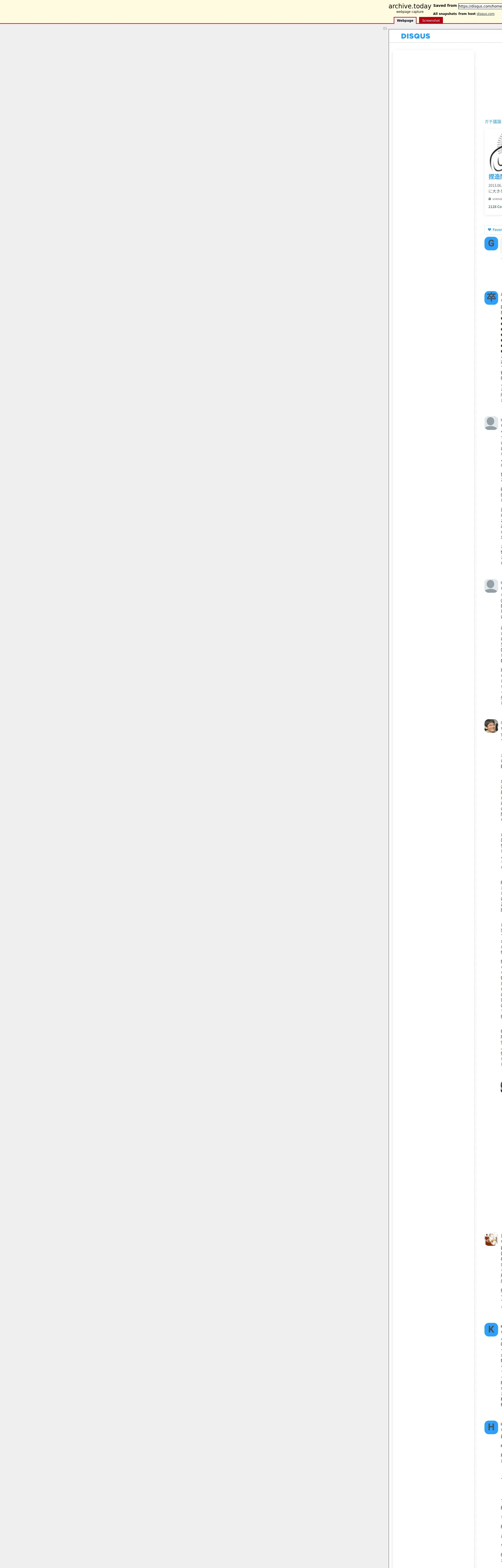Open the smiling man photo avatar
This screenshot has width=502, height=1568.
pos(491,725)
